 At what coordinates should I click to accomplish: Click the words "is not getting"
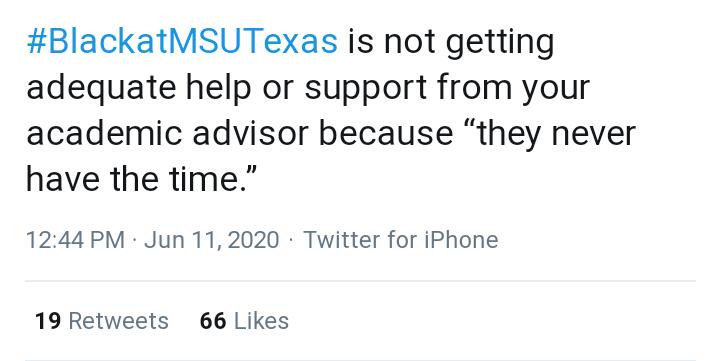point(451,44)
